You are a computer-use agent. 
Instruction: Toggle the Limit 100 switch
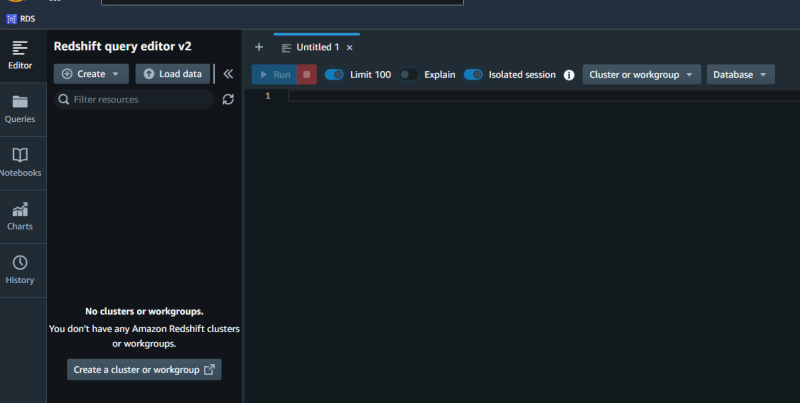coord(334,74)
